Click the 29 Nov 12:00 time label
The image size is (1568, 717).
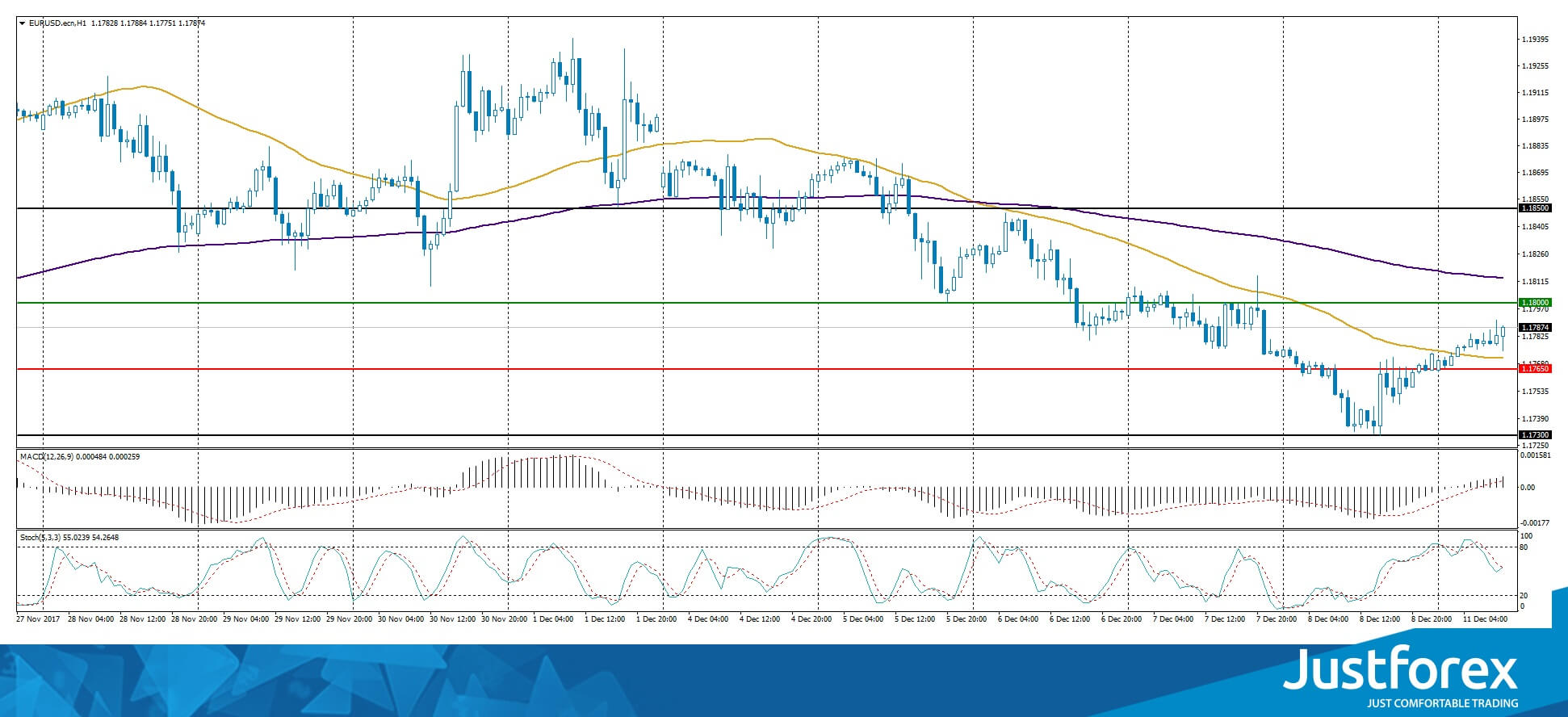pos(300,619)
